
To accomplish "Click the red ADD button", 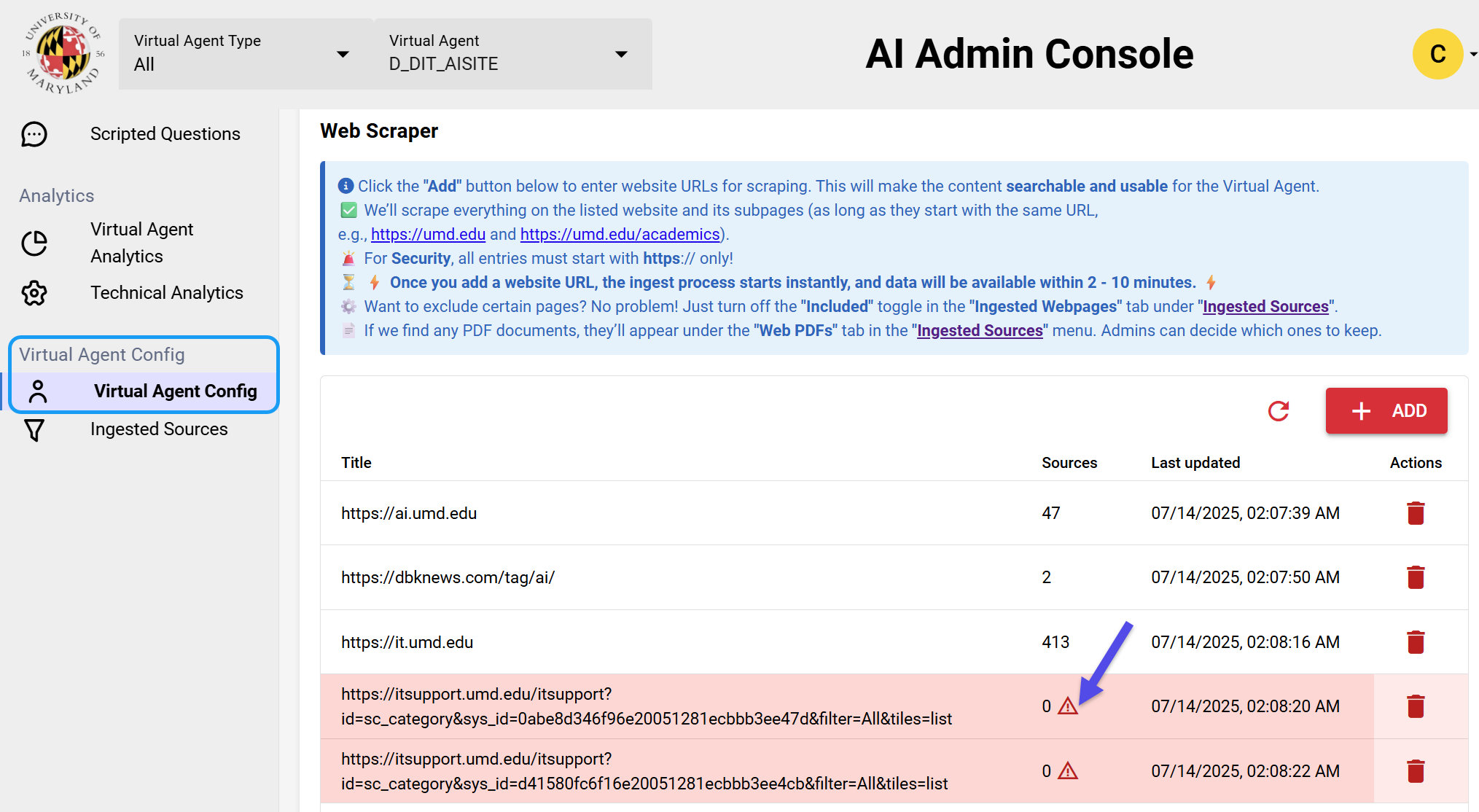I will coord(1386,411).
